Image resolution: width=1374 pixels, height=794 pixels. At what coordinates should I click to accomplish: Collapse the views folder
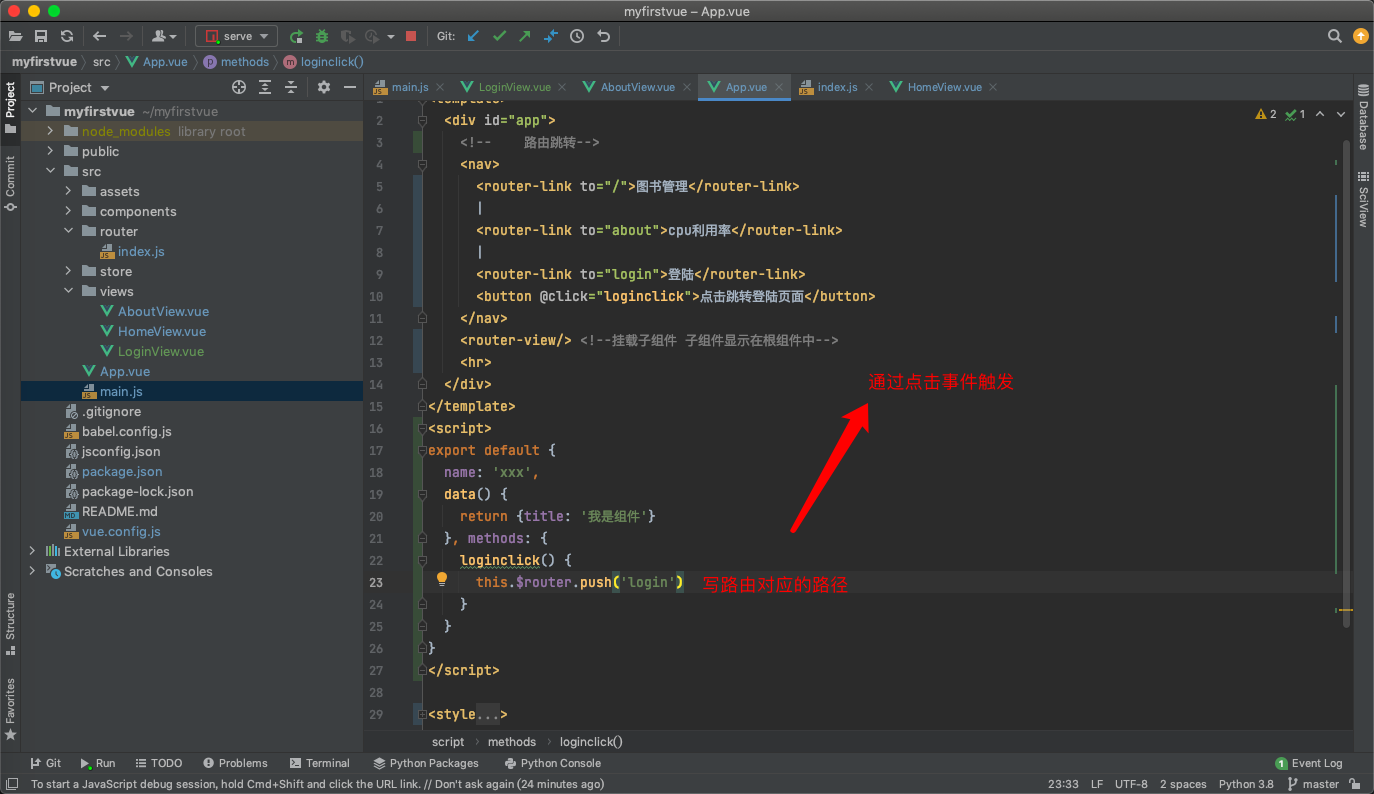point(69,291)
